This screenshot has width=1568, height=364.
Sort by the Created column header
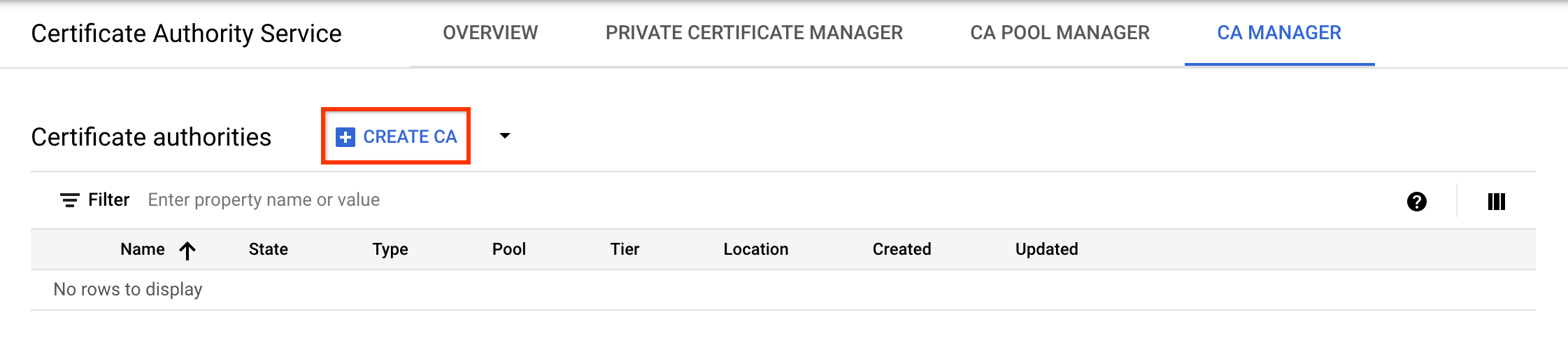[901, 249]
